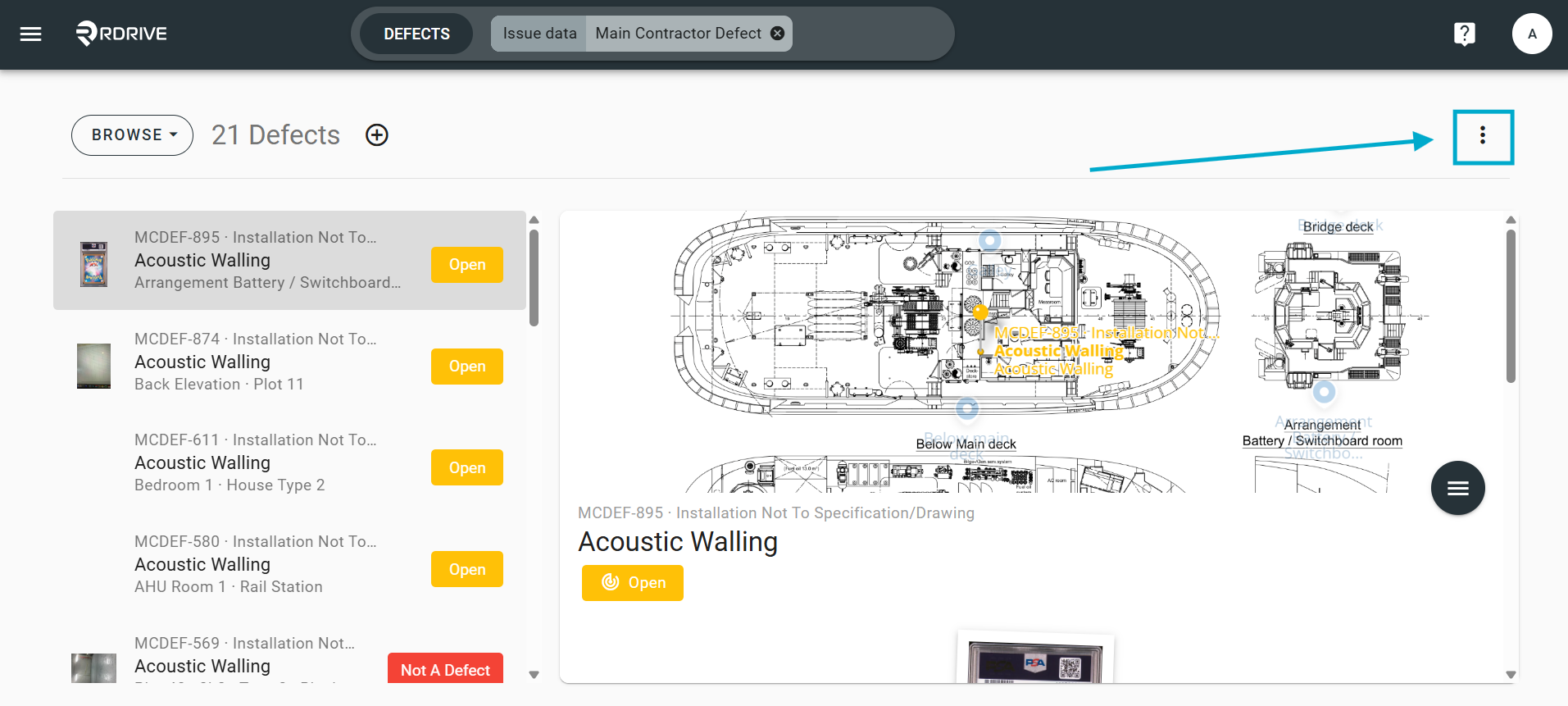Image resolution: width=1568 pixels, height=706 pixels.
Task: Click the detail panel scroll down arrow
Action: tap(1511, 675)
